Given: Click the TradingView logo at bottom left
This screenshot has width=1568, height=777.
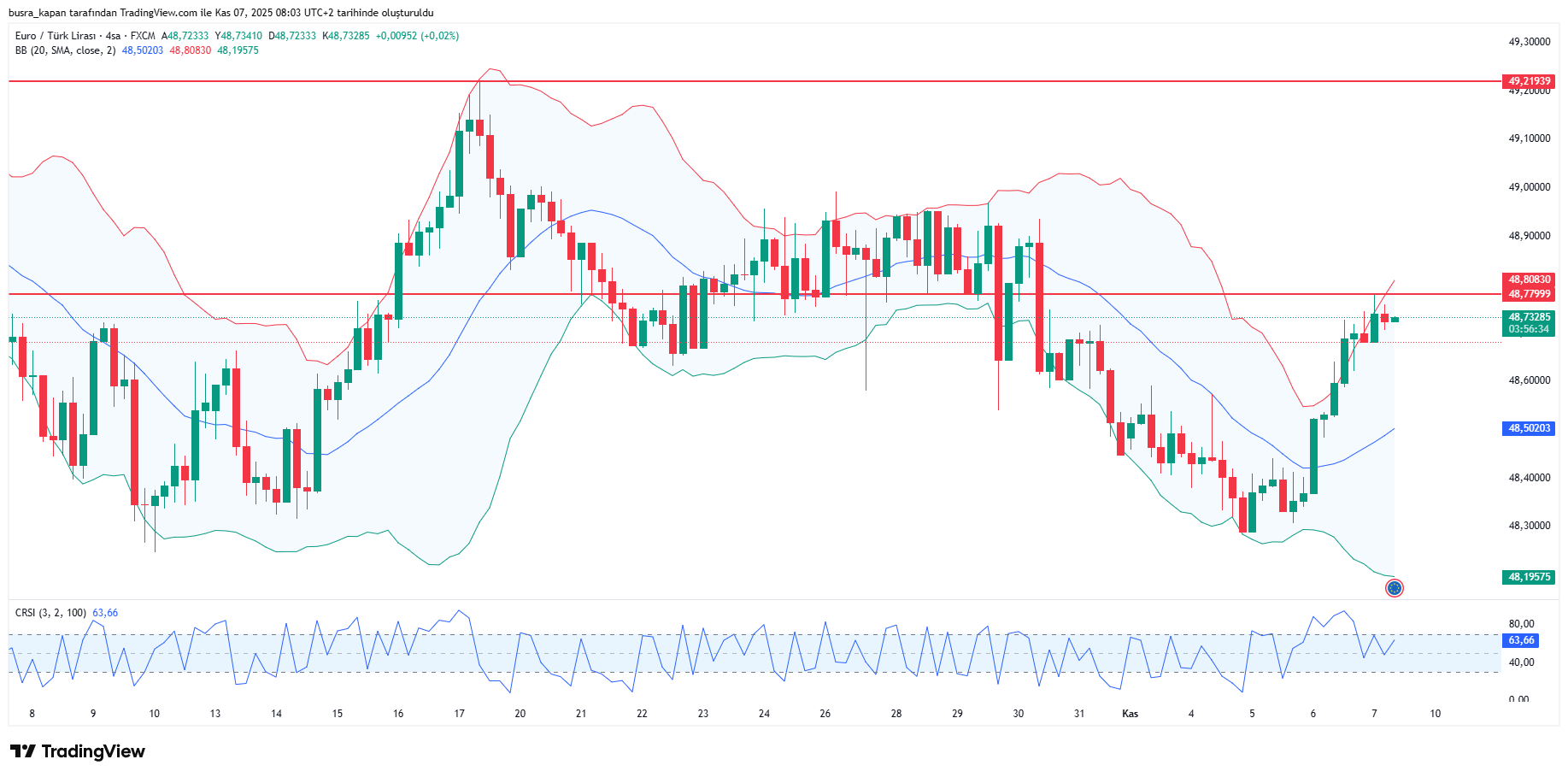Looking at the screenshot, I should [x=78, y=751].
